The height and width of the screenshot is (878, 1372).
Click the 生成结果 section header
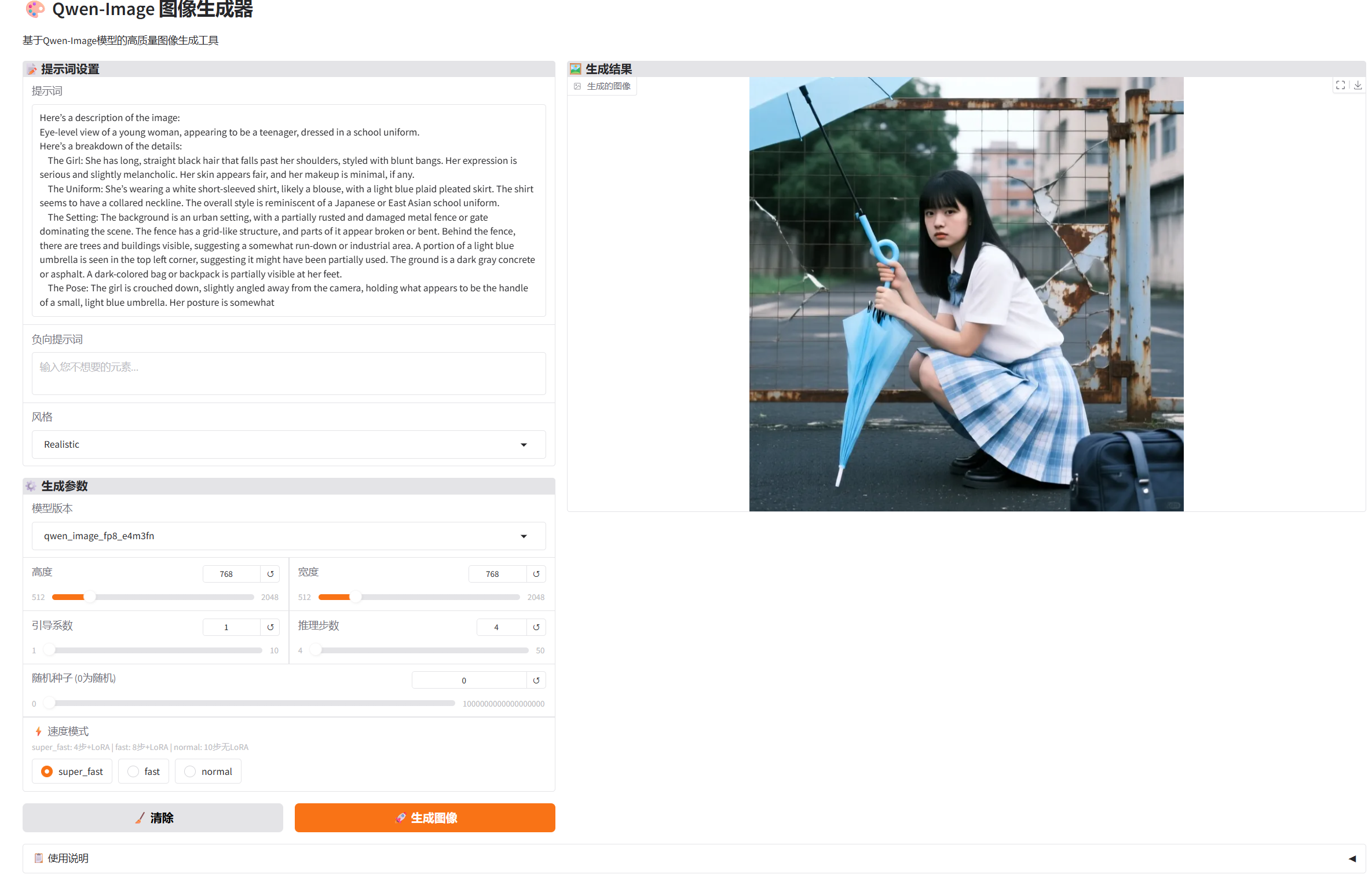click(966, 69)
